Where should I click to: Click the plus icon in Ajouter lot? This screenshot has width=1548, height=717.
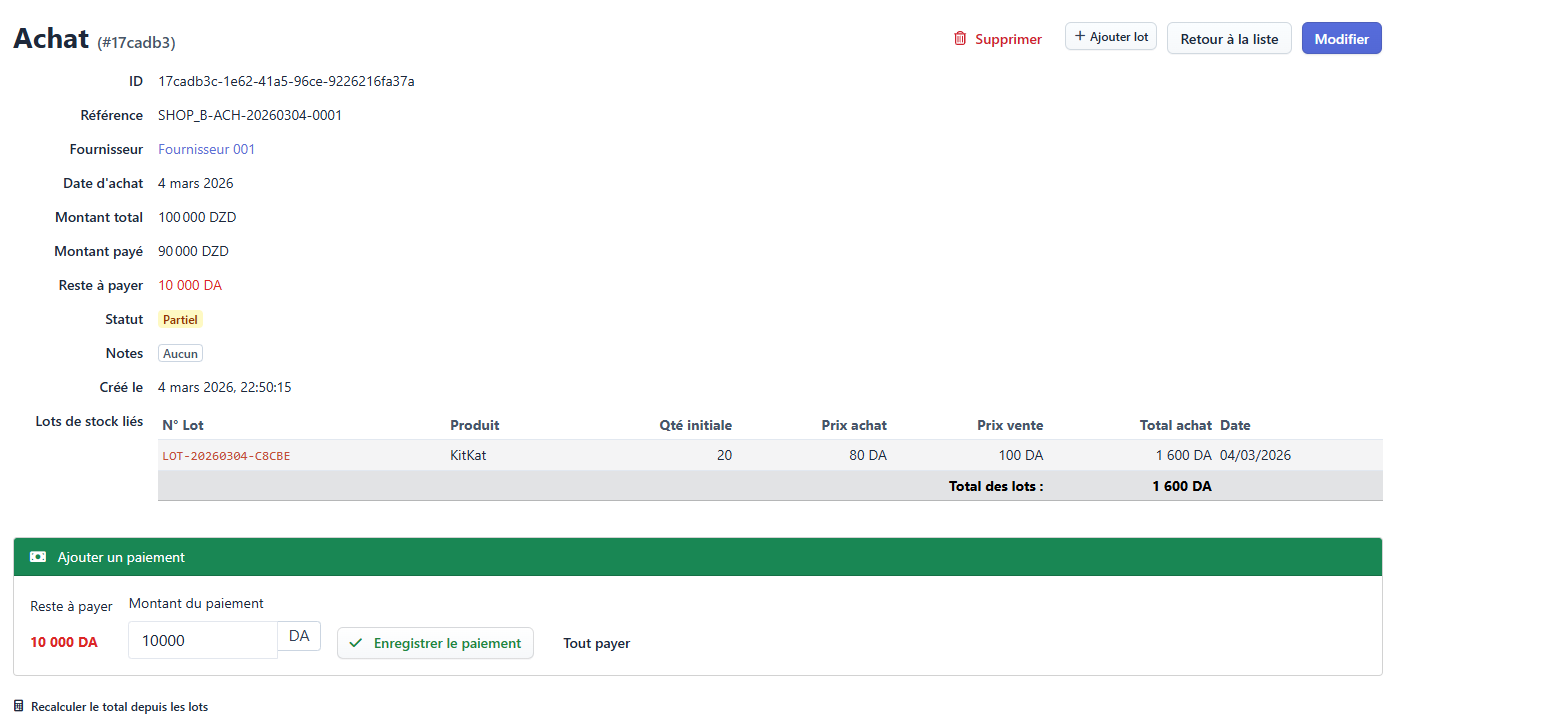click(1079, 37)
